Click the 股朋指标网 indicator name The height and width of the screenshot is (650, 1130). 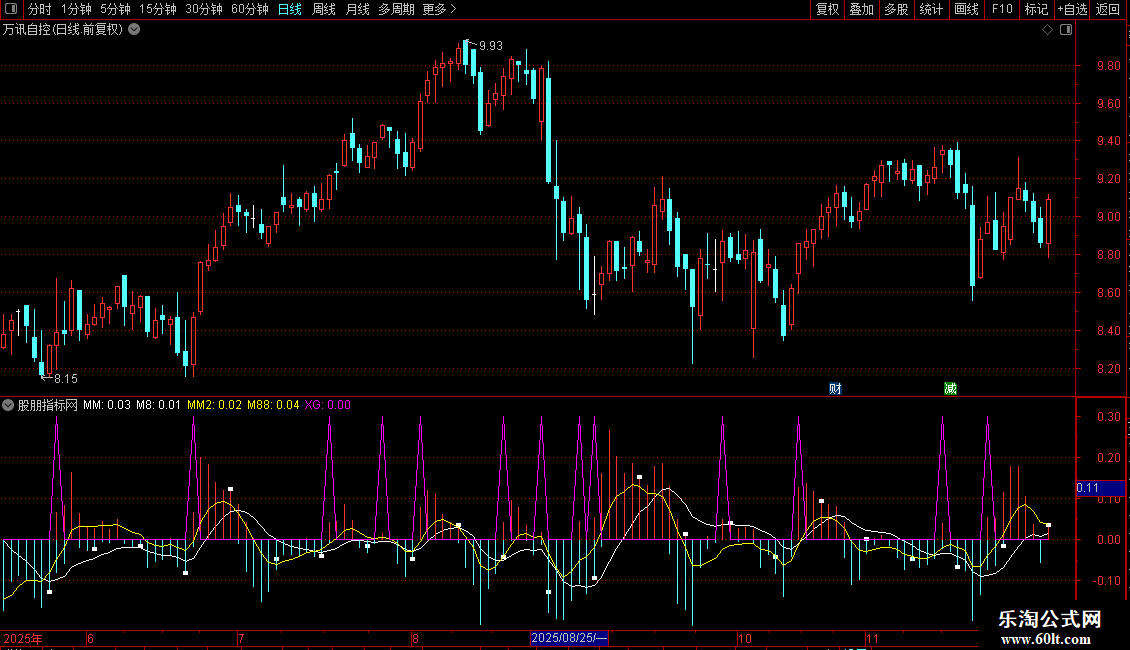(48, 405)
